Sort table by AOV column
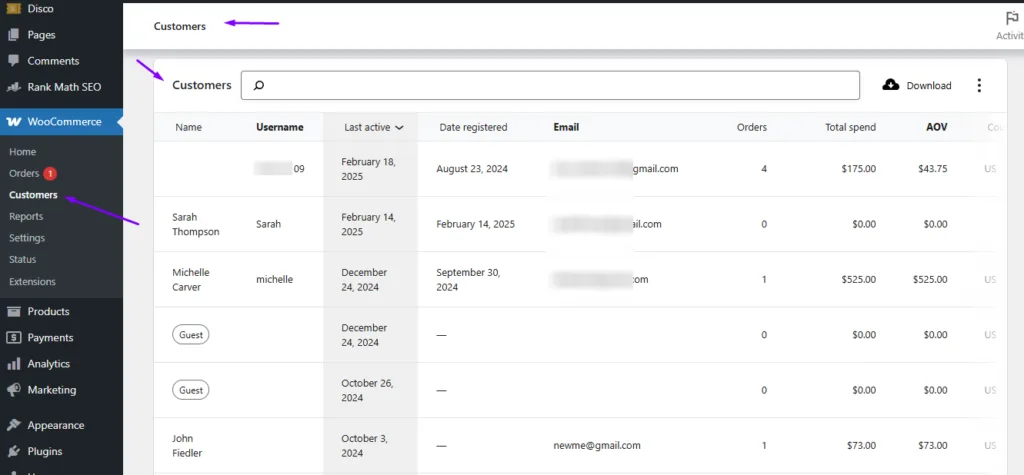This screenshot has height=475, width=1024. click(x=937, y=127)
